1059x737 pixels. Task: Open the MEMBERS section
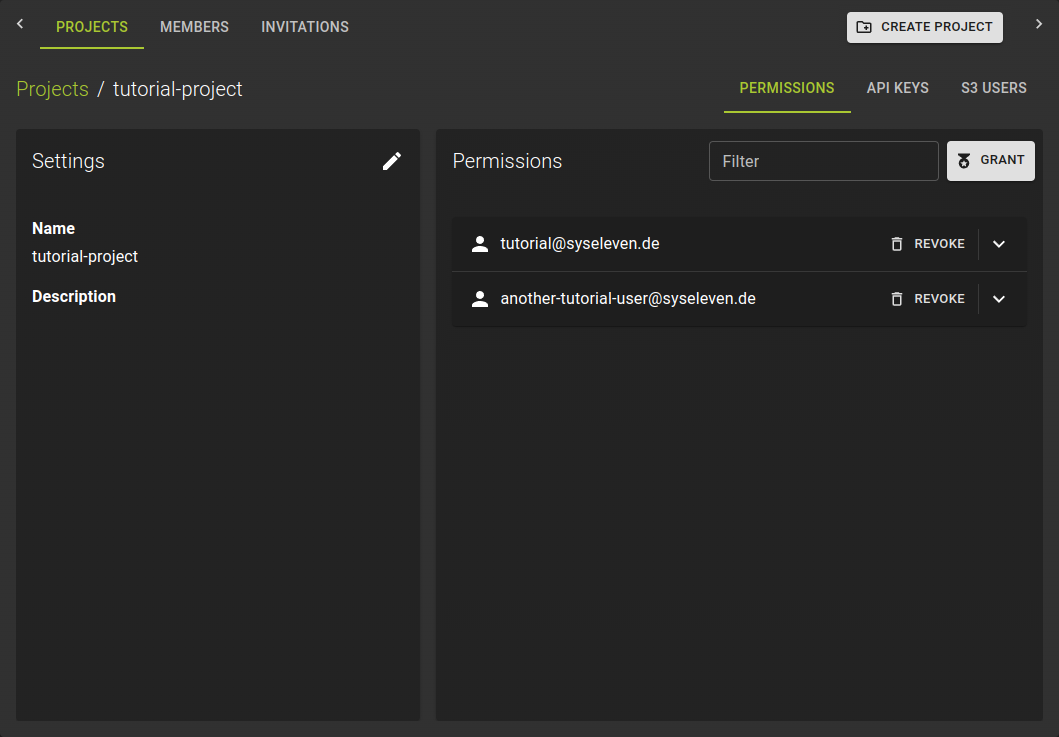pyautogui.click(x=194, y=27)
